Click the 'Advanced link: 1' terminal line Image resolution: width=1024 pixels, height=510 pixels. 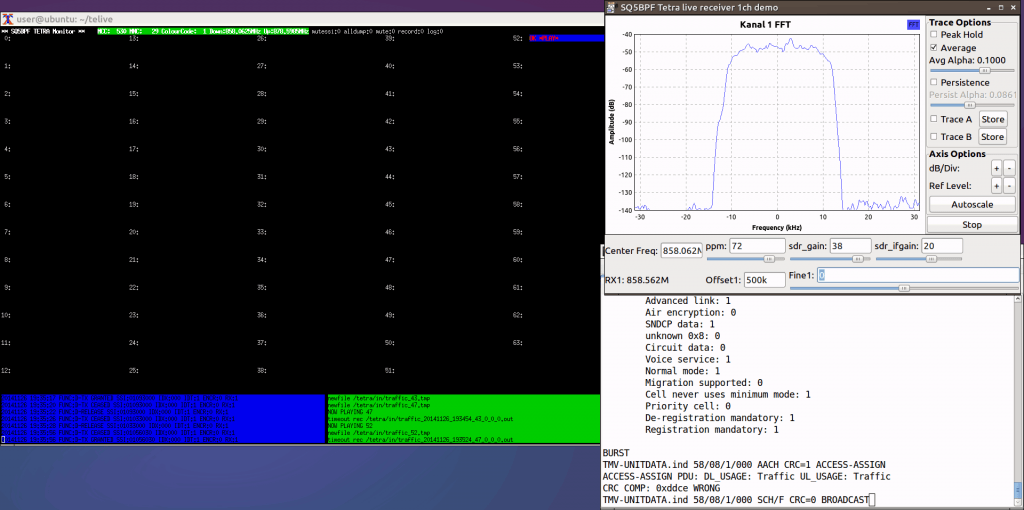coord(688,301)
